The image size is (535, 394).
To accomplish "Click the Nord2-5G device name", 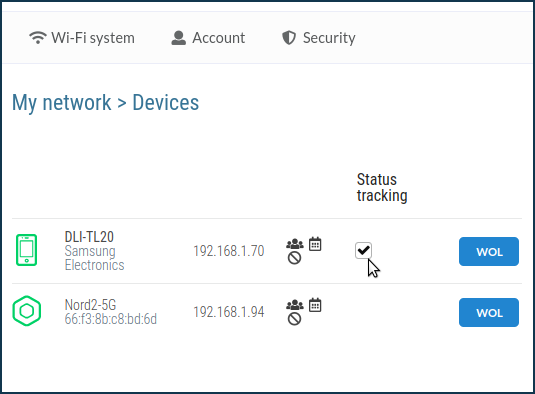I will coord(90,305).
